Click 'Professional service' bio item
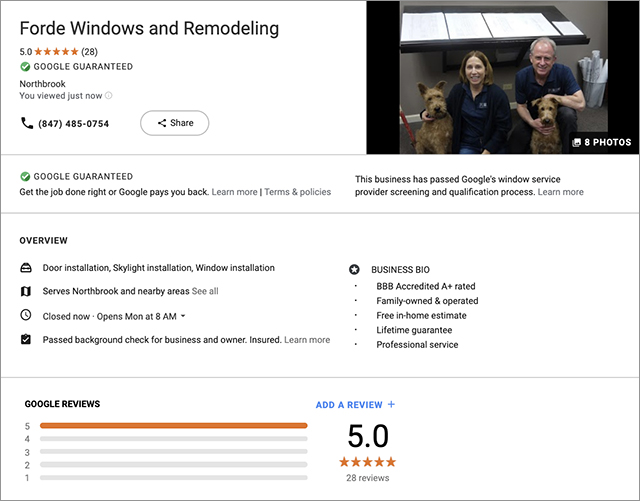The image size is (640, 501). click(x=417, y=345)
